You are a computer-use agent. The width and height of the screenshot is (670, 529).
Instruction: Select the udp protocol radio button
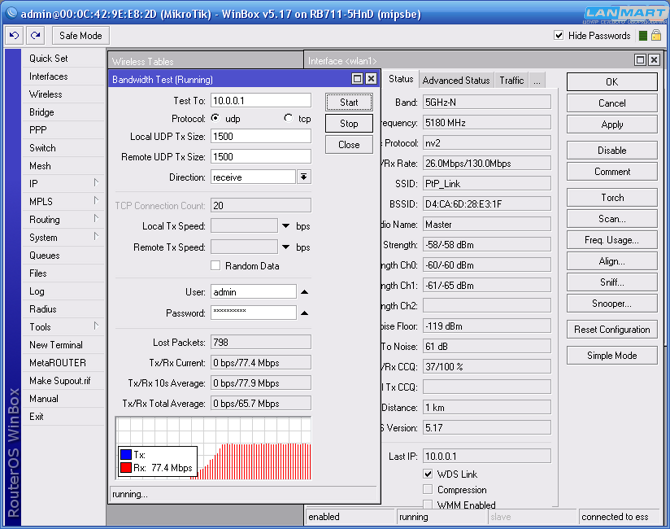(x=216, y=118)
